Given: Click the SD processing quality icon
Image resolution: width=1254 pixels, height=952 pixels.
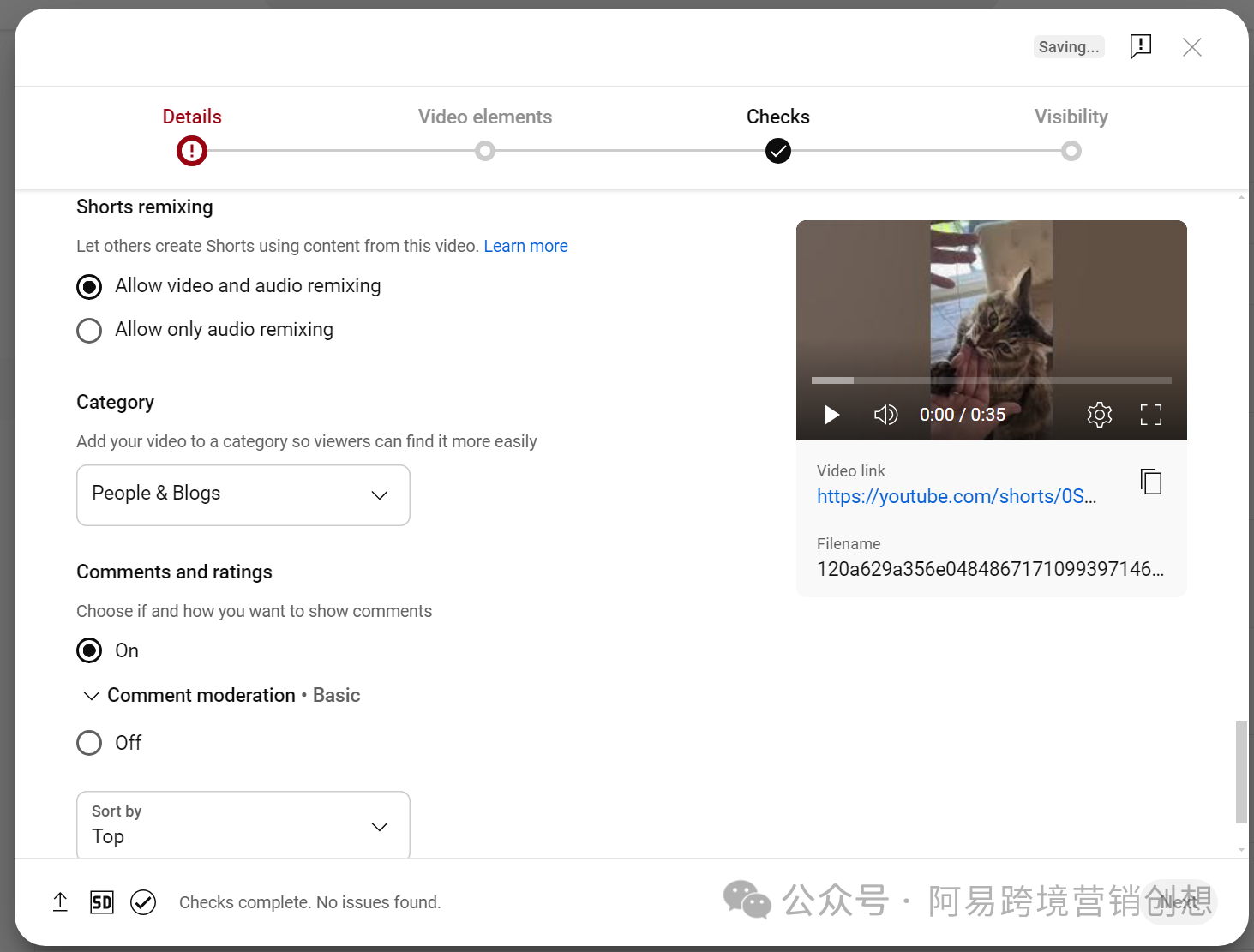Looking at the screenshot, I should point(102,902).
